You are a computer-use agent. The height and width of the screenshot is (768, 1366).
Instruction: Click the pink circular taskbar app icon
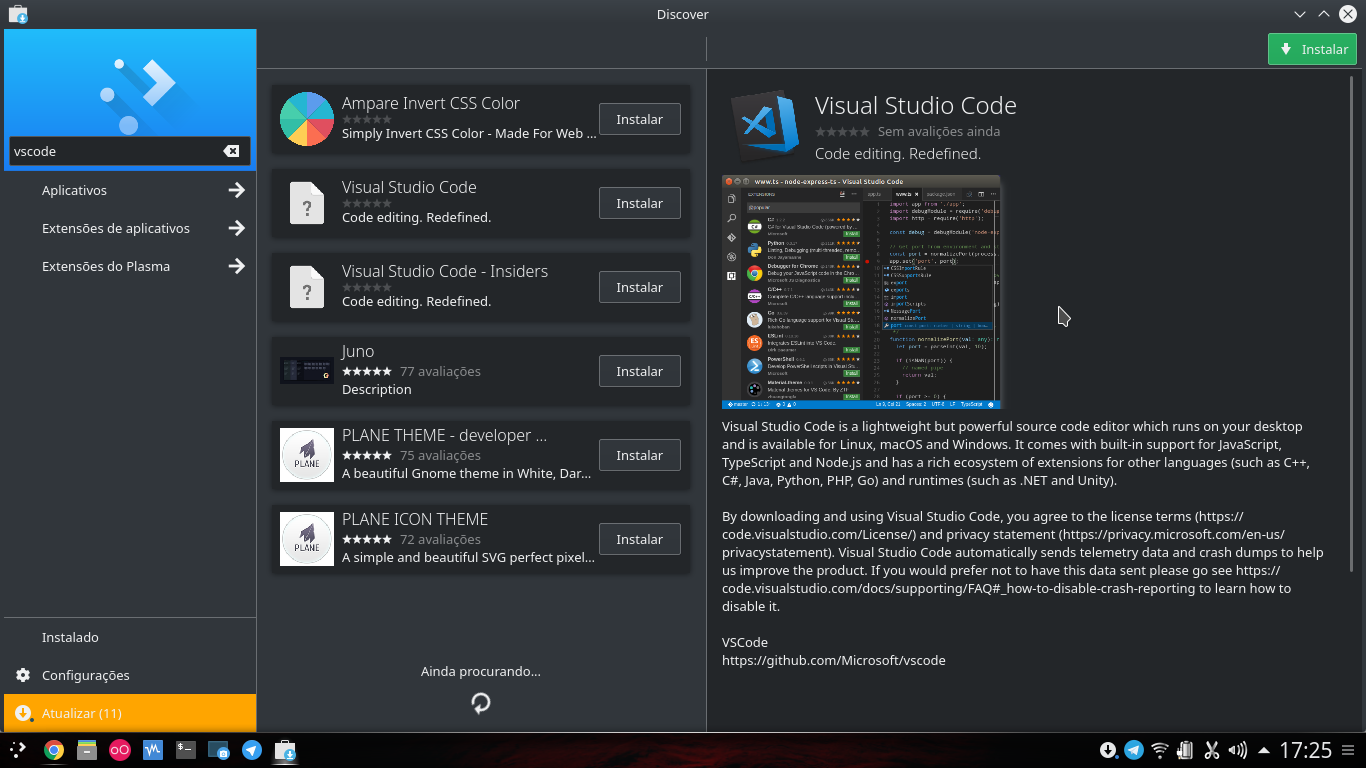(120, 749)
